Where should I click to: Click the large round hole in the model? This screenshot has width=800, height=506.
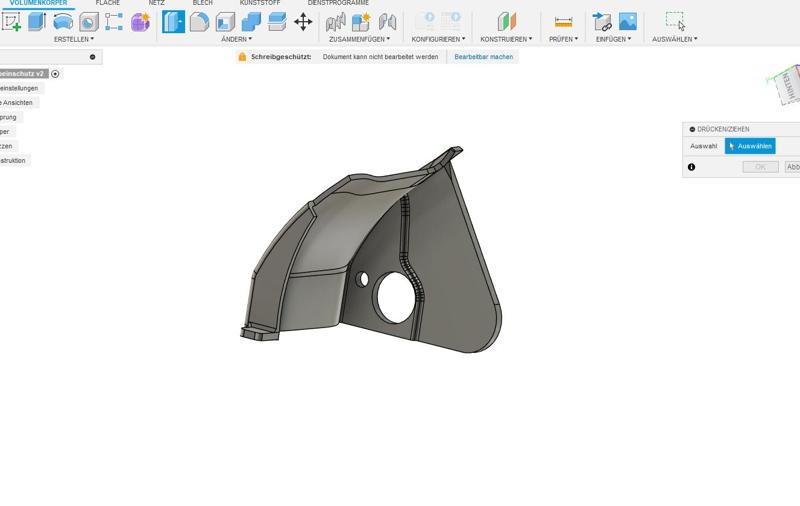[396, 297]
